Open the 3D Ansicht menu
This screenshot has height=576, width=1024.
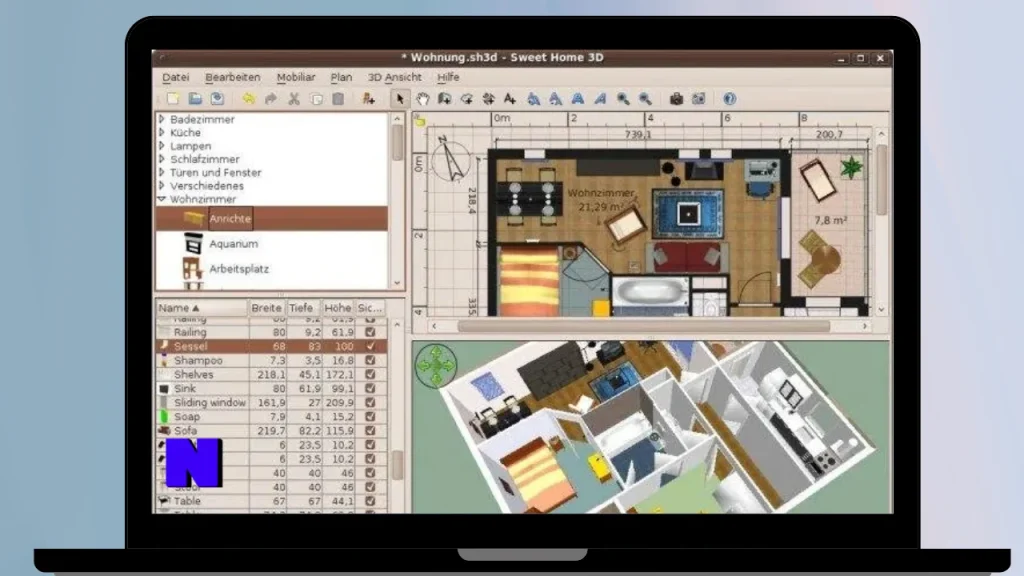(394, 77)
